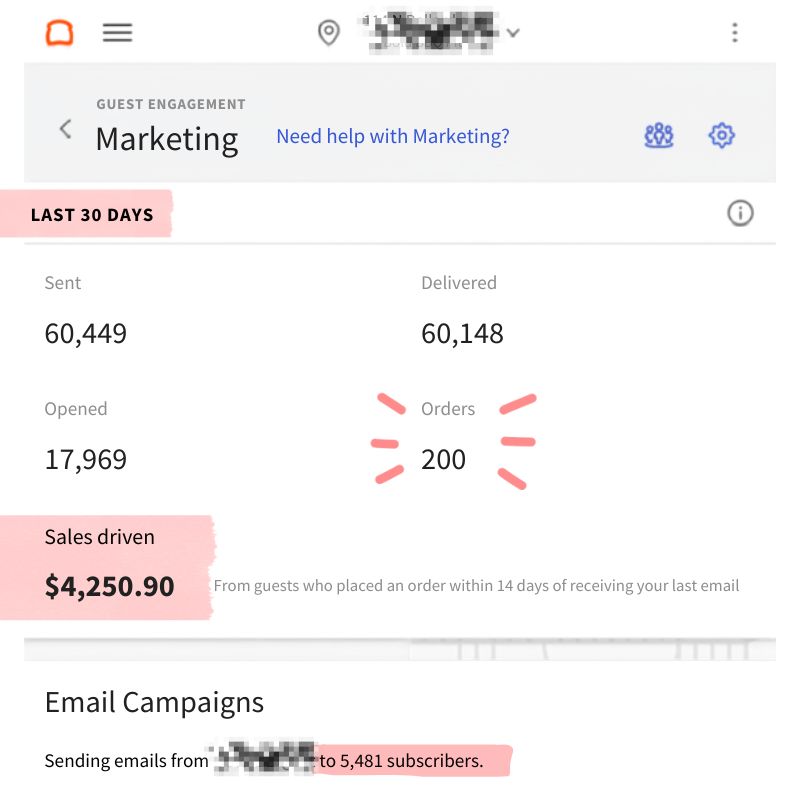Click the location pin icon
Screen dimensions: 800x800
329,33
